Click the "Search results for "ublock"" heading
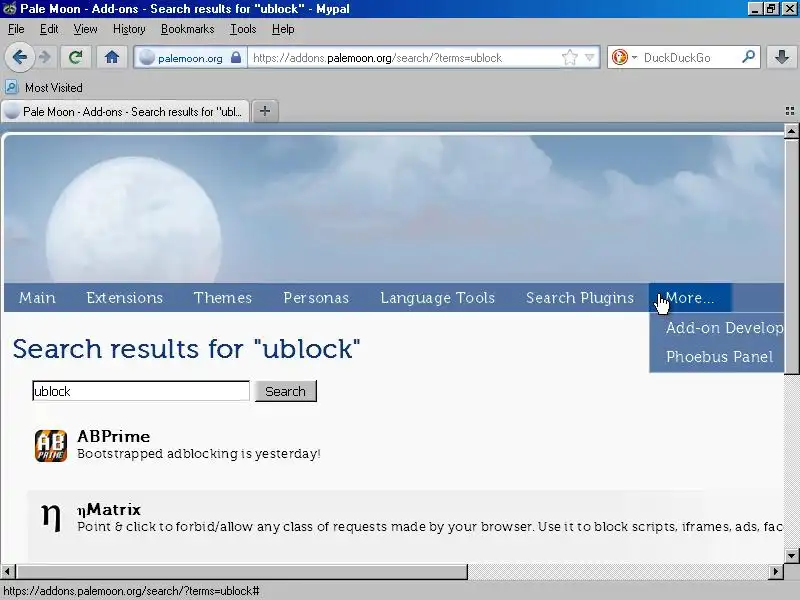Viewport: 800px width, 600px height. click(x=186, y=349)
